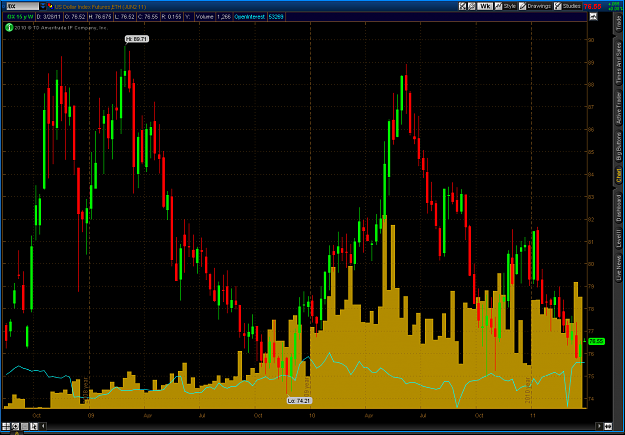Click the chart icon below the Studies button
This screenshot has width=625, height=435.
pos(594,17)
